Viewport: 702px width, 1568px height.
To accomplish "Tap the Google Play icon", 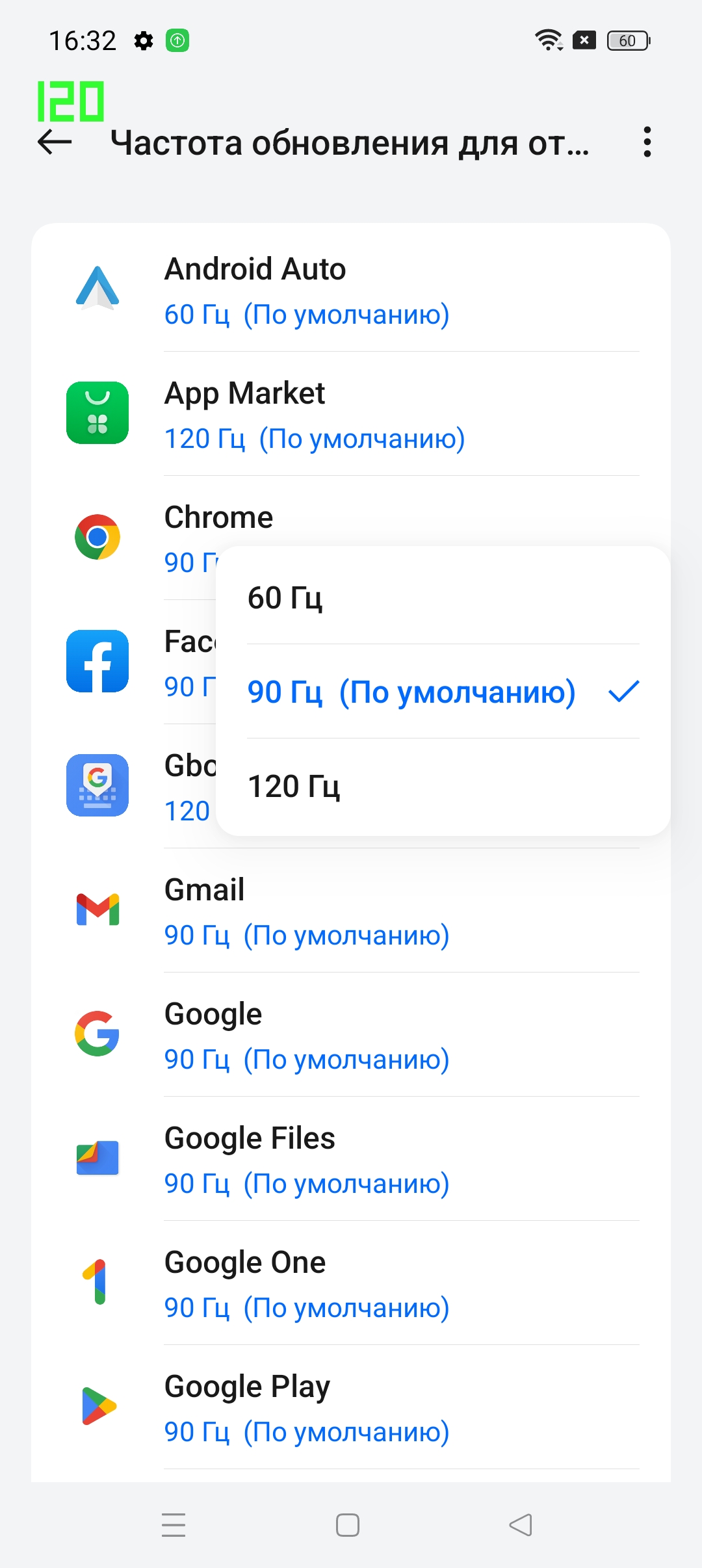I will (97, 1406).
